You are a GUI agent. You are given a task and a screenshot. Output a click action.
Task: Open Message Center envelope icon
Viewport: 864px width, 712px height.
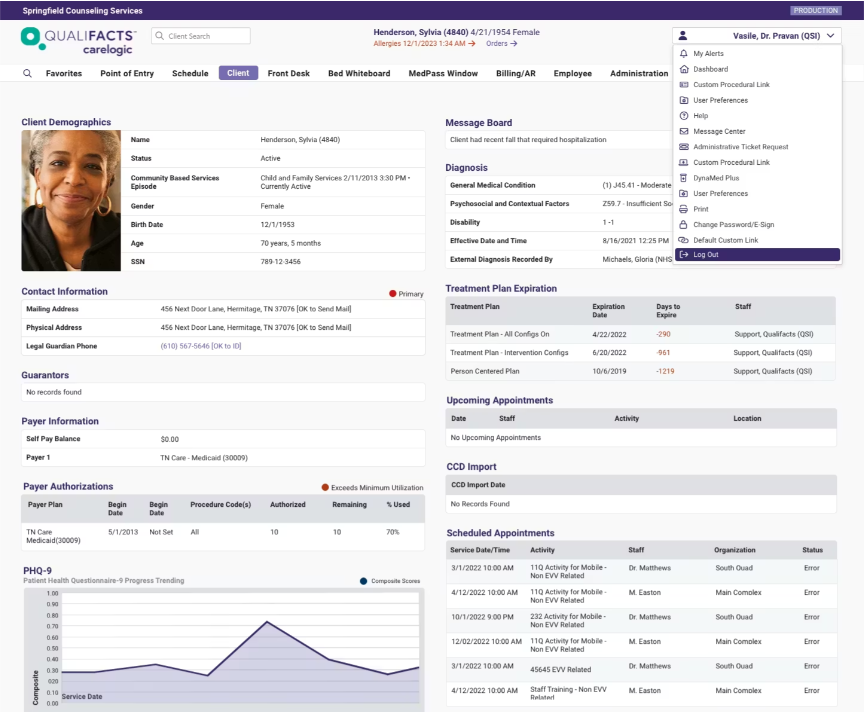pyautogui.click(x=683, y=131)
